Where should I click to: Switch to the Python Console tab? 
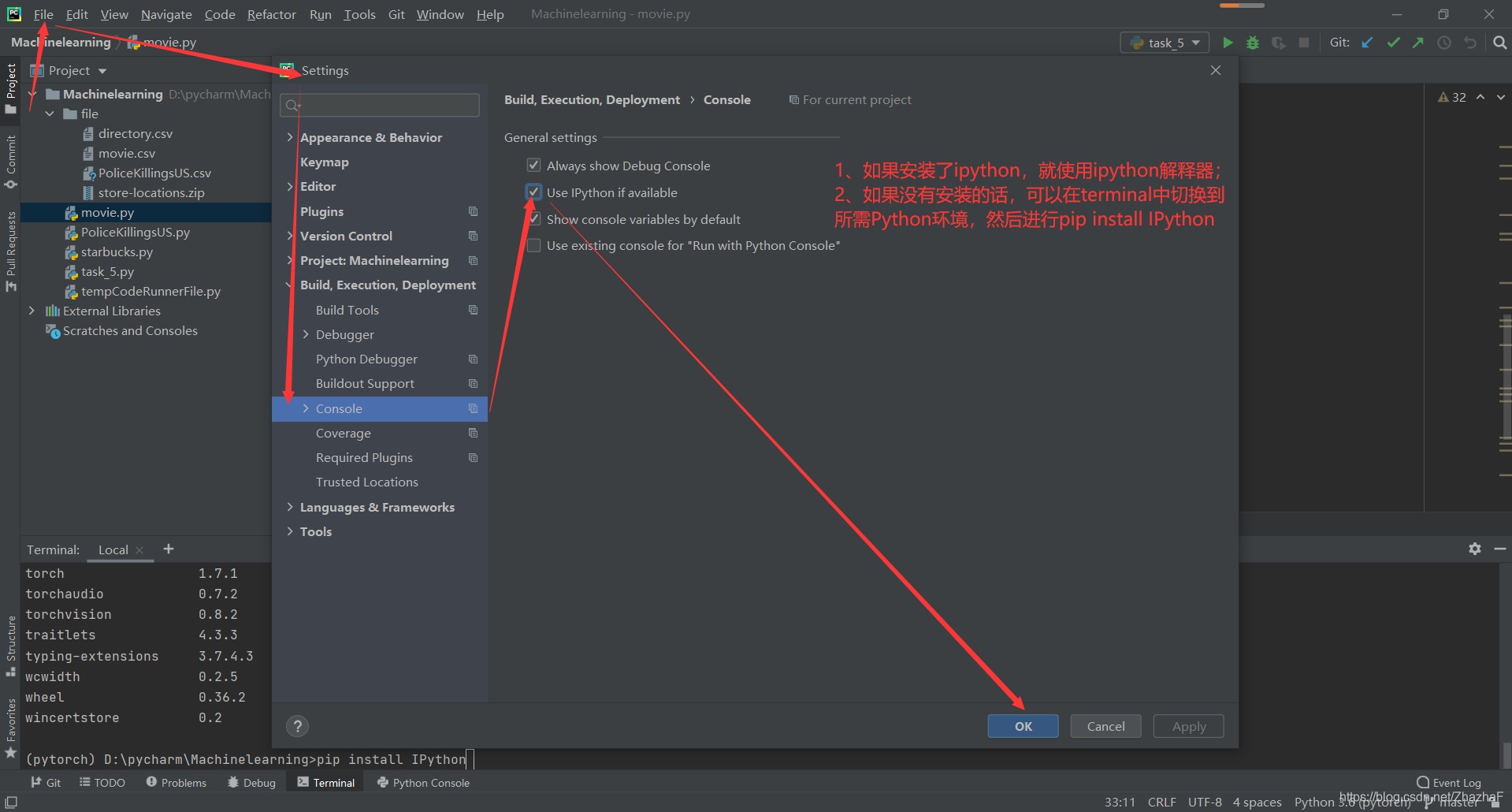pos(423,783)
